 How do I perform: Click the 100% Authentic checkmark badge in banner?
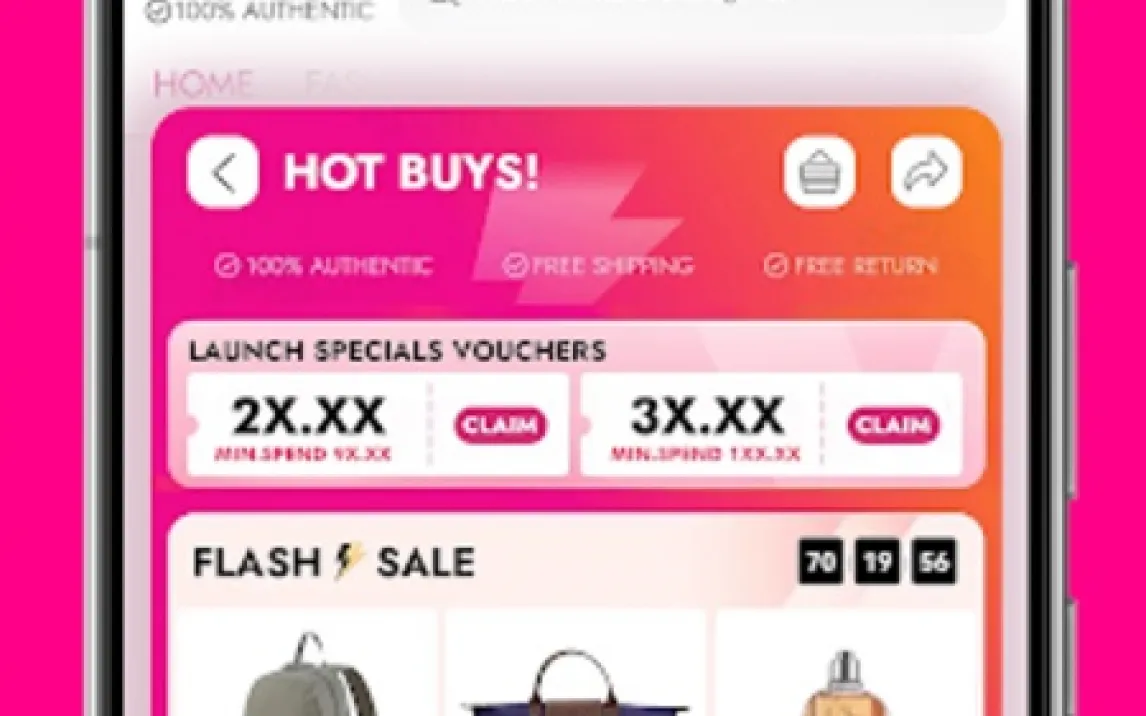tap(323, 266)
